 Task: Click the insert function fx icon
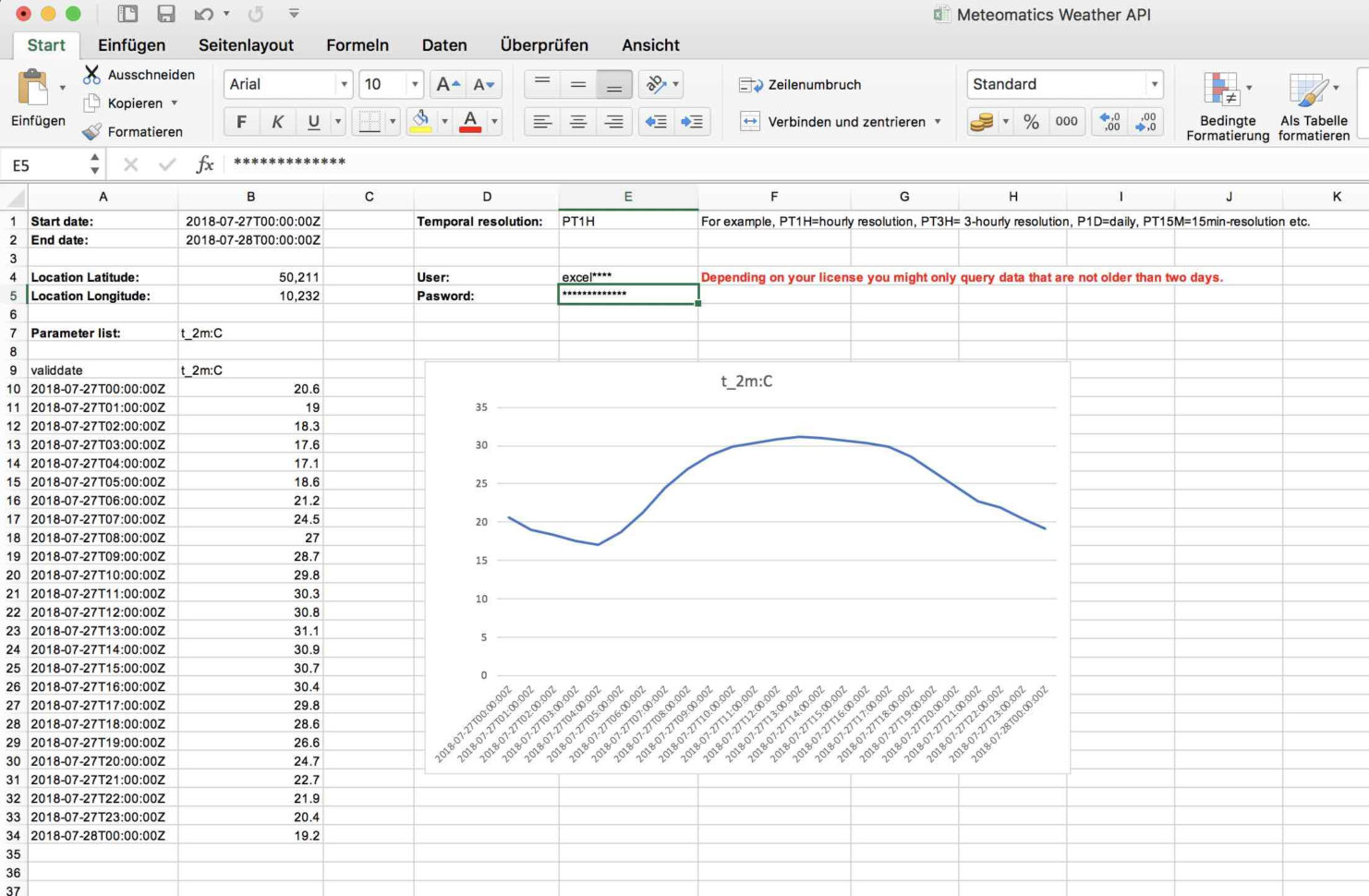[204, 164]
